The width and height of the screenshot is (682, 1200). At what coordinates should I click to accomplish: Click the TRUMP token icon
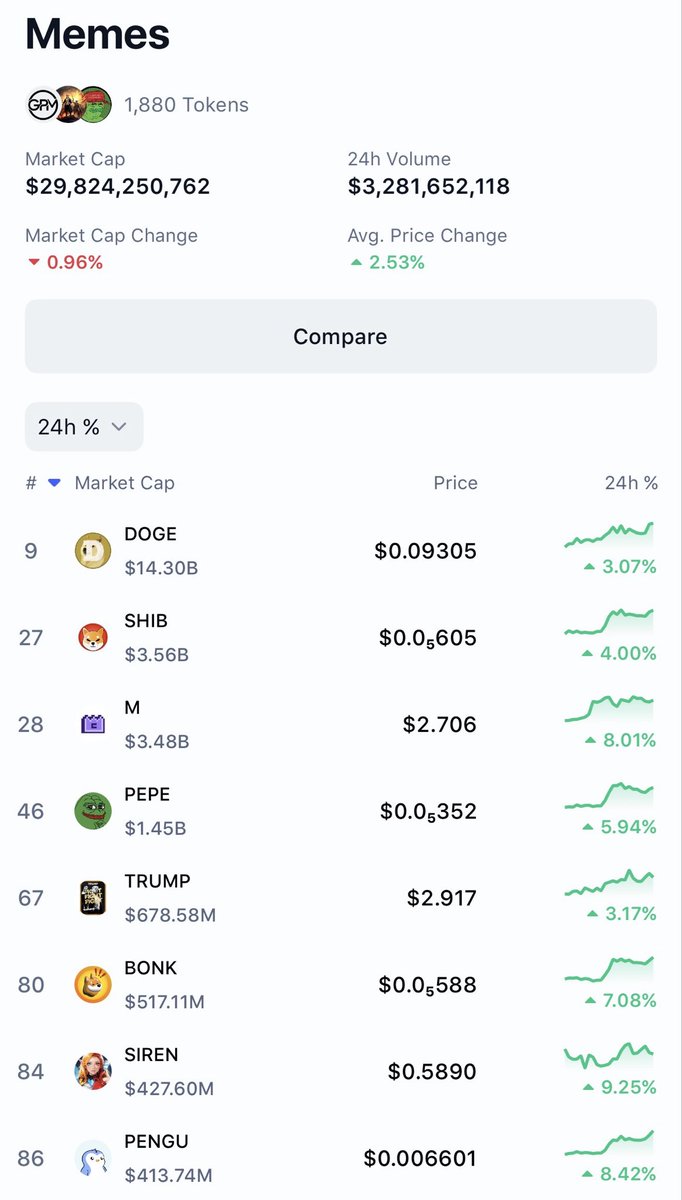[93, 898]
